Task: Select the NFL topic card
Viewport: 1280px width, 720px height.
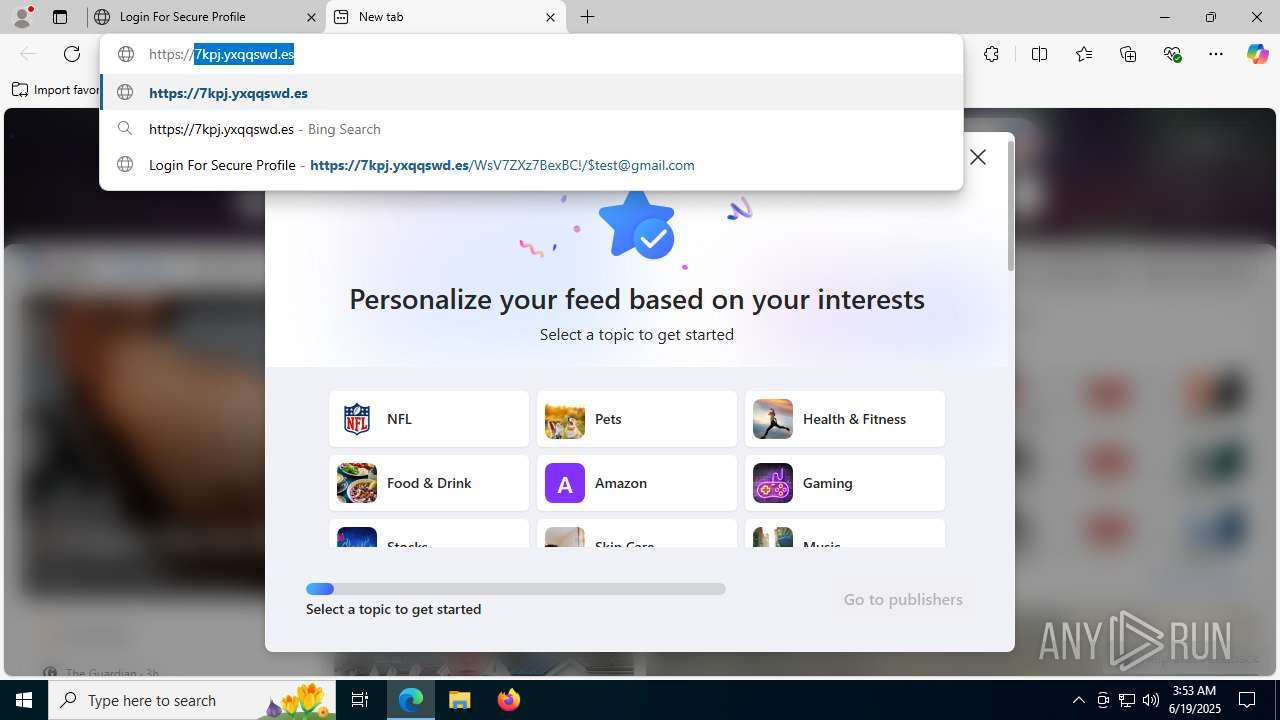Action: click(429, 419)
